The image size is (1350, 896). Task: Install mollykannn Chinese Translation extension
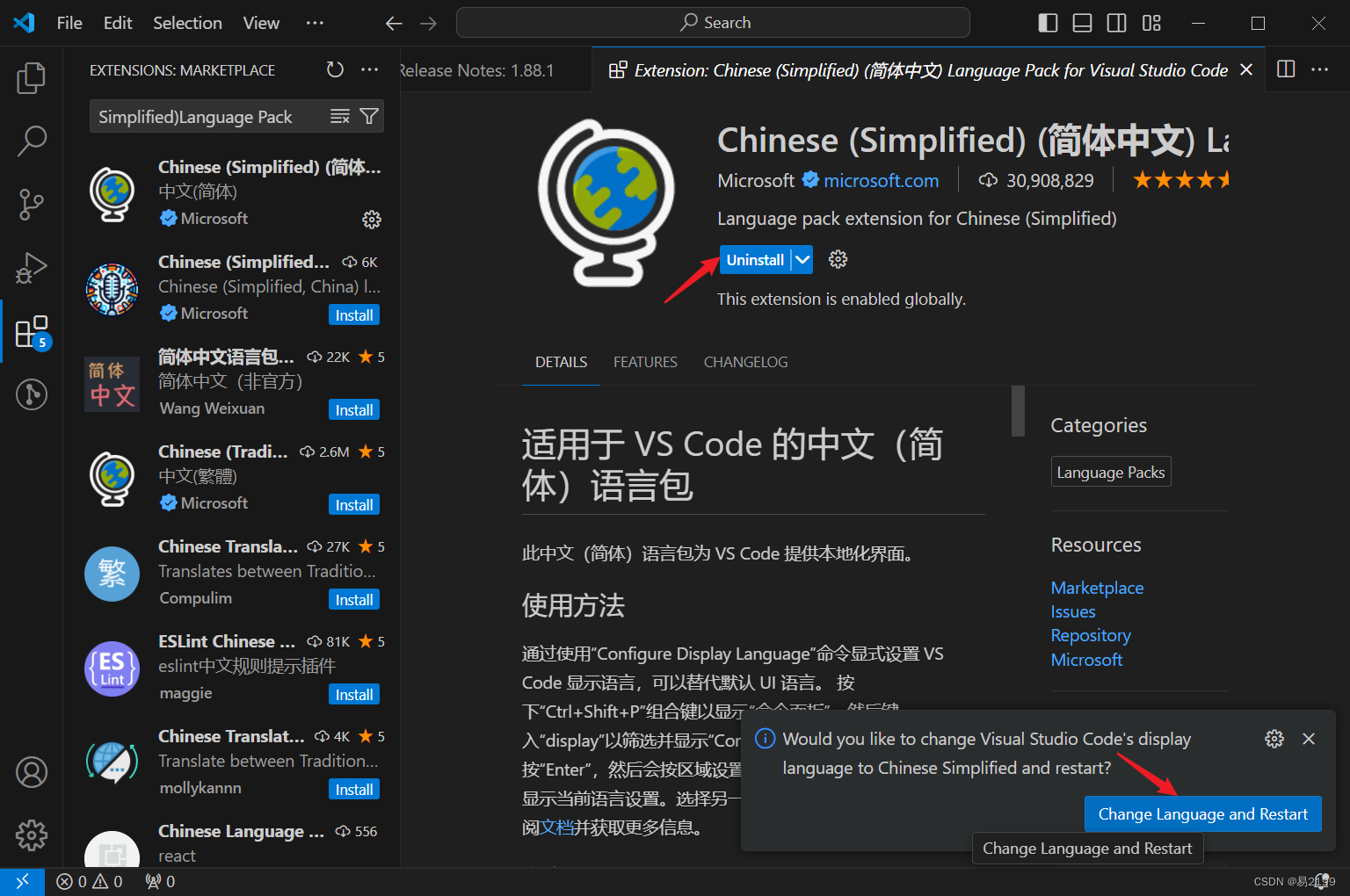click(x=354, y=790)
